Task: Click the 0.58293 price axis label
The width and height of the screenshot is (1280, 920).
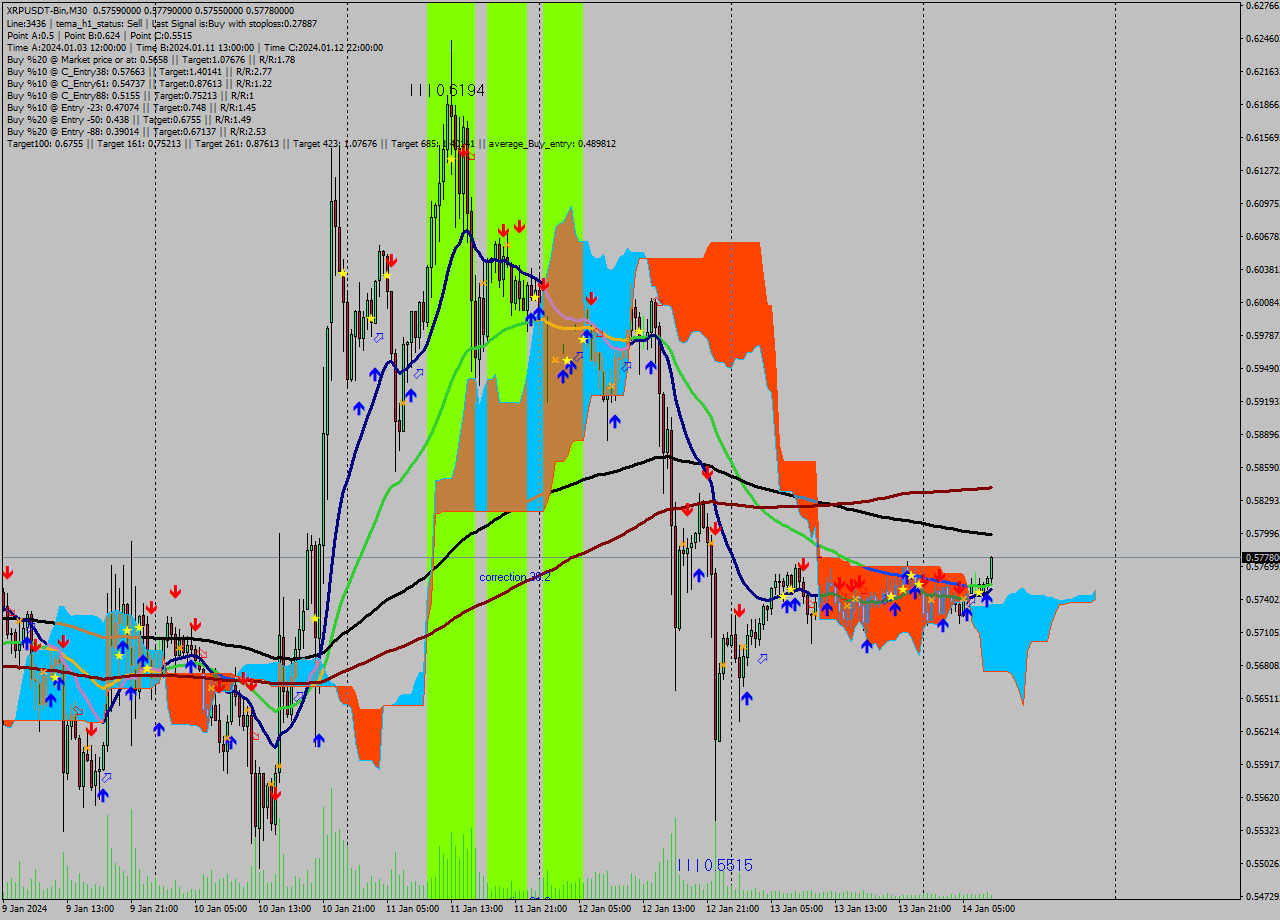Action: point(1262,501)
